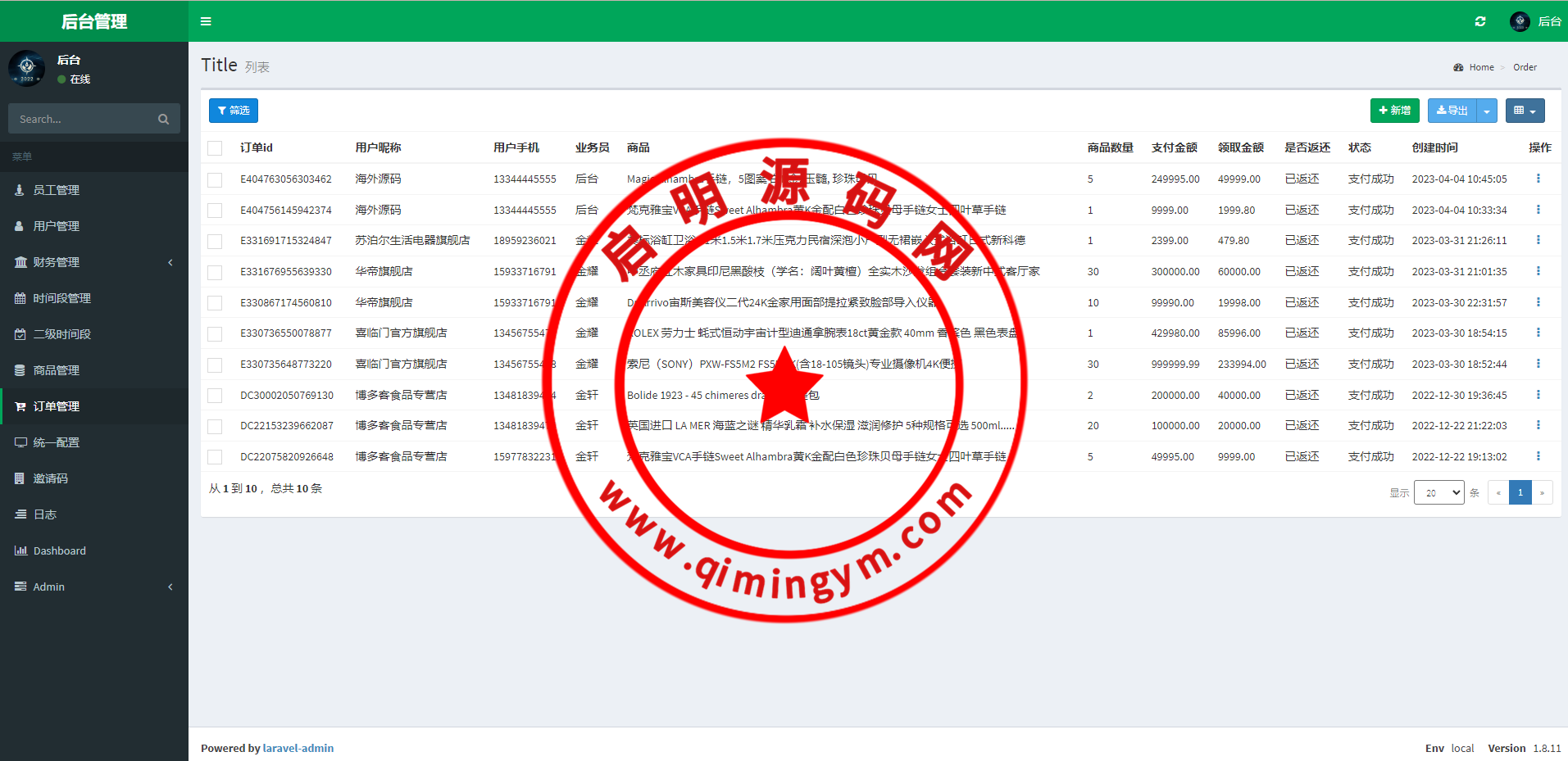Select checkbox for order E404756145942374
1568x761 pixels.
click(x=215, y=211)
